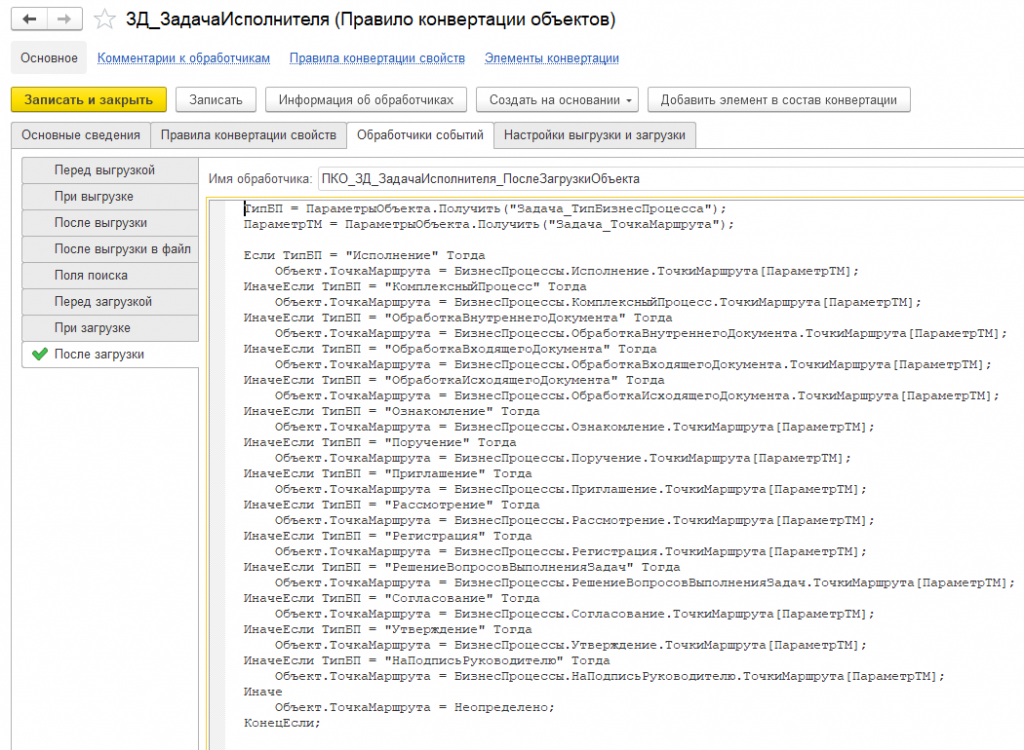Follow the Правила конвертации свойств link
The image size is (1024, 750).
(x=377, y=58)
